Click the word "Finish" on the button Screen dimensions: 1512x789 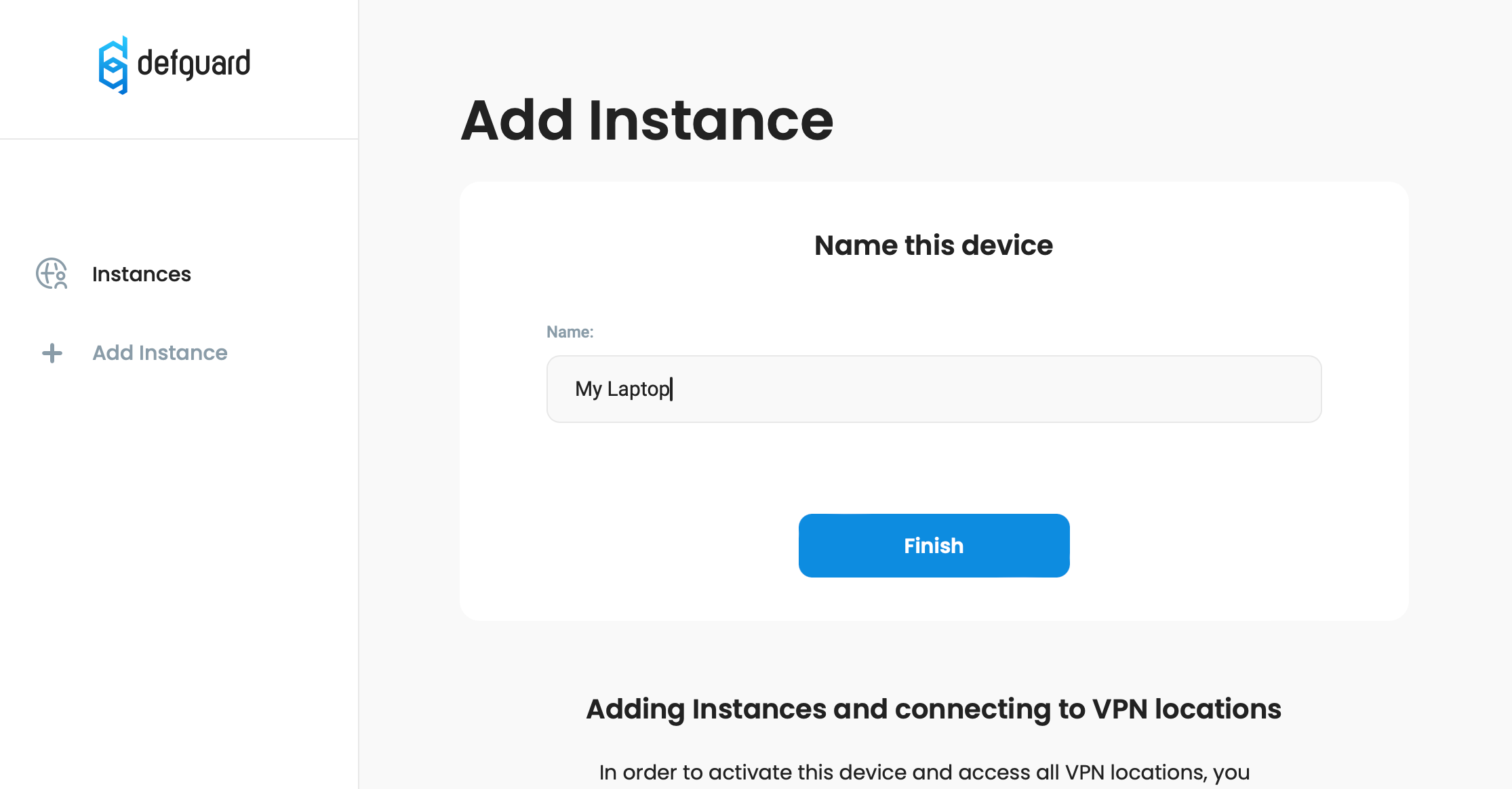pyautogui.click(x=934, y=546)
